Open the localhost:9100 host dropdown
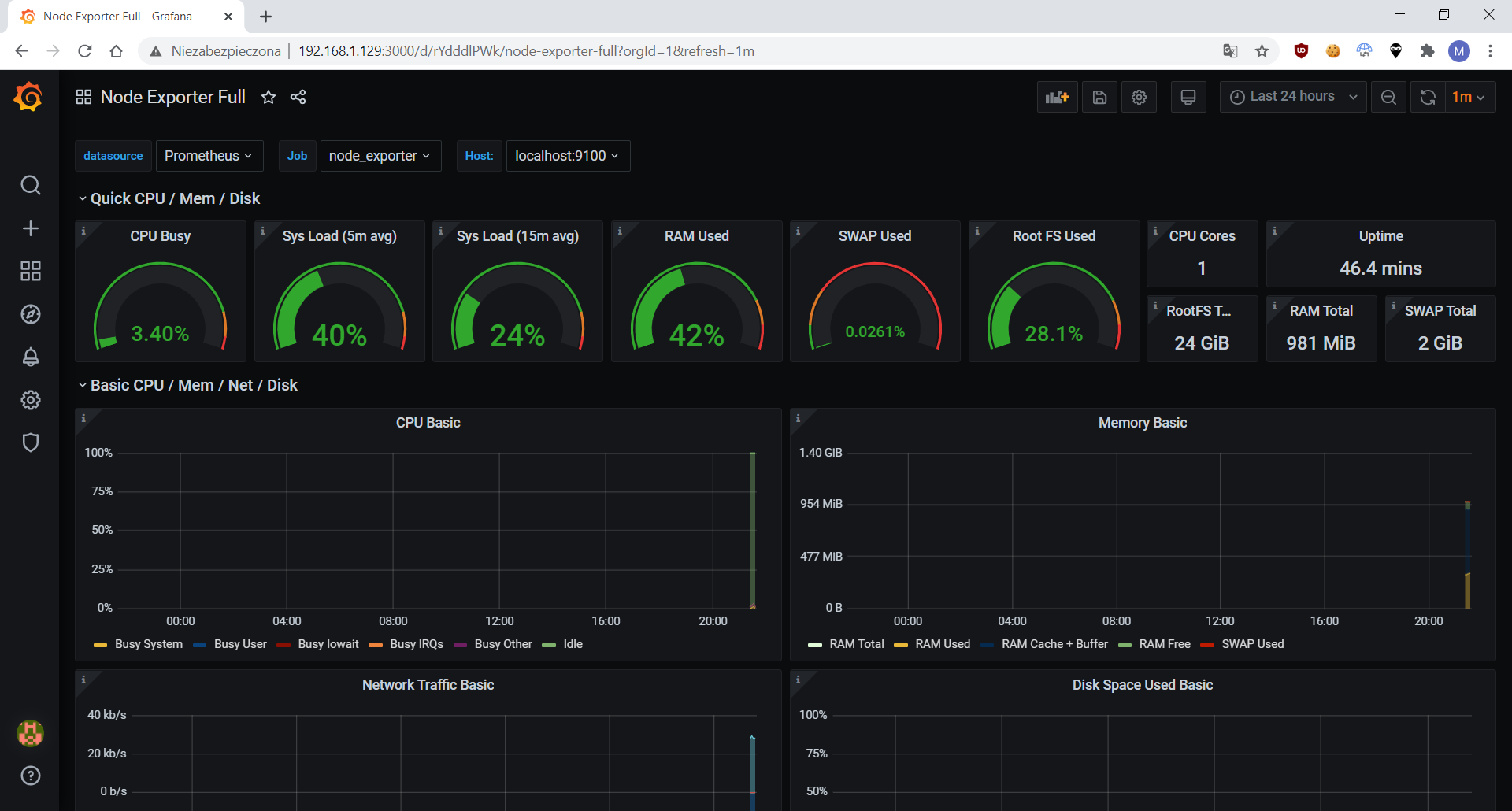The width and height of the screenshot is (1512, 811). pos(568,156)
